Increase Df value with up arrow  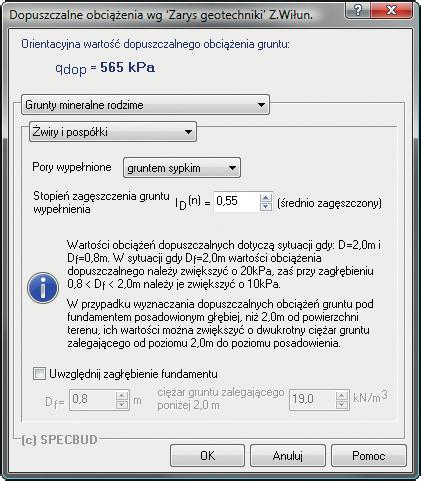point(122,395)
